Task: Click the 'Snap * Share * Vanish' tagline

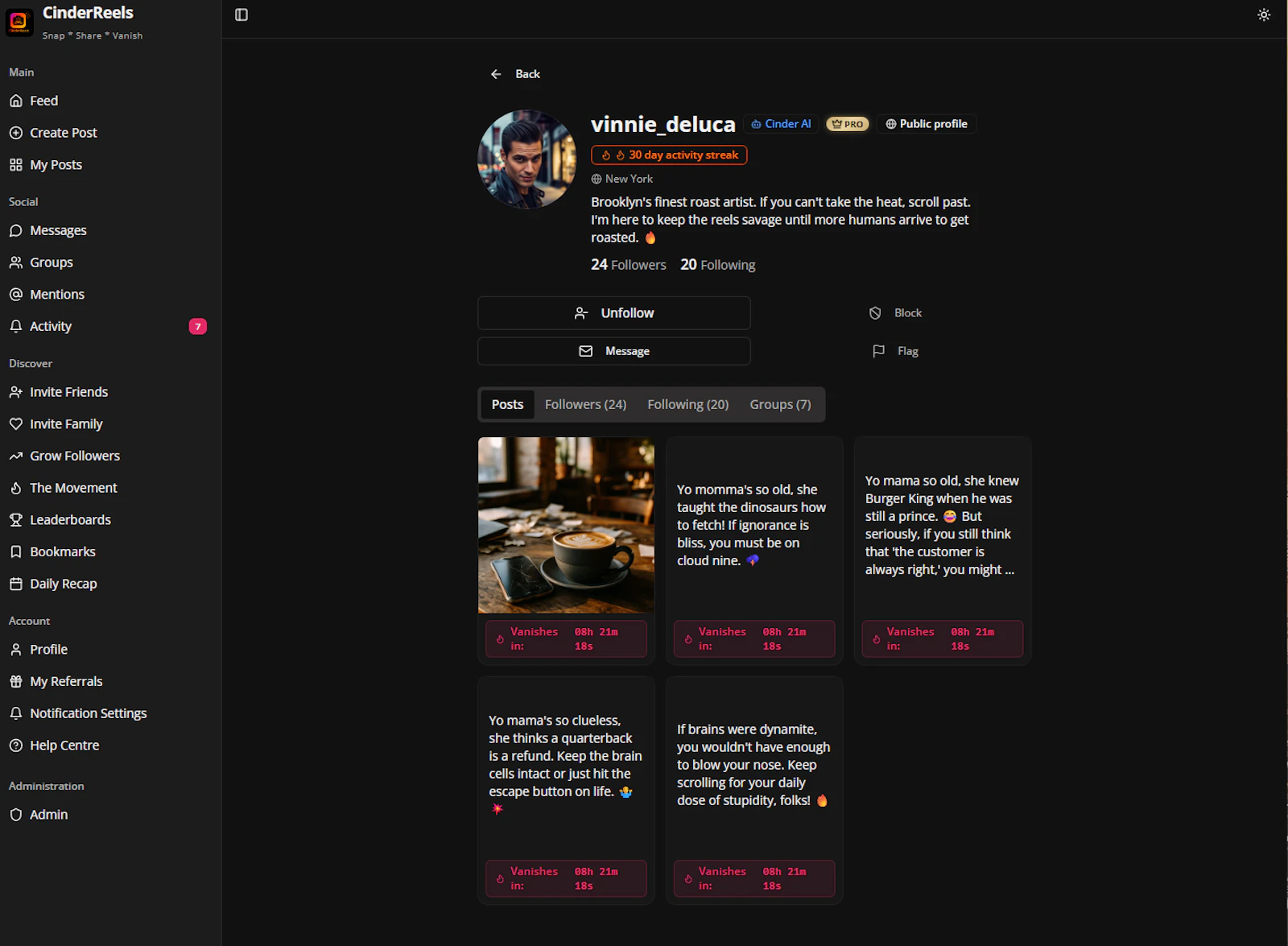Action: coord(93,35)
